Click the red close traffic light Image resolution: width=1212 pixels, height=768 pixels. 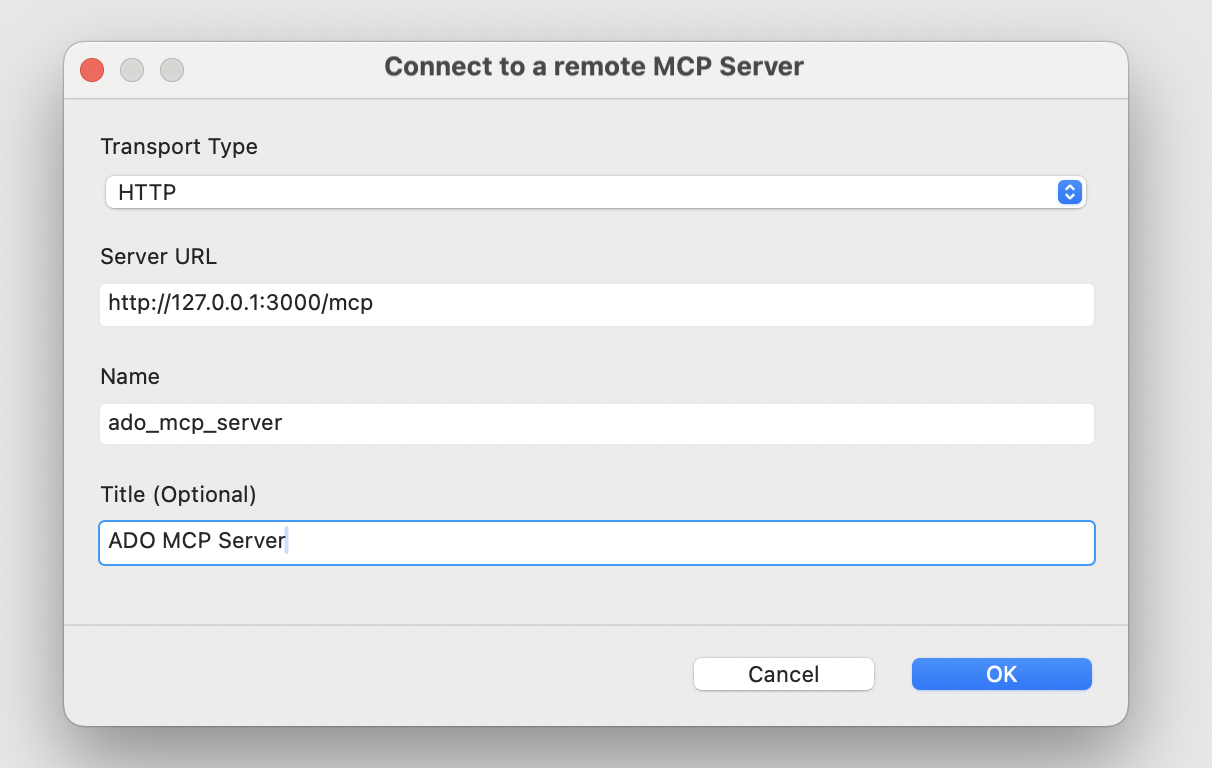(91, 70)
